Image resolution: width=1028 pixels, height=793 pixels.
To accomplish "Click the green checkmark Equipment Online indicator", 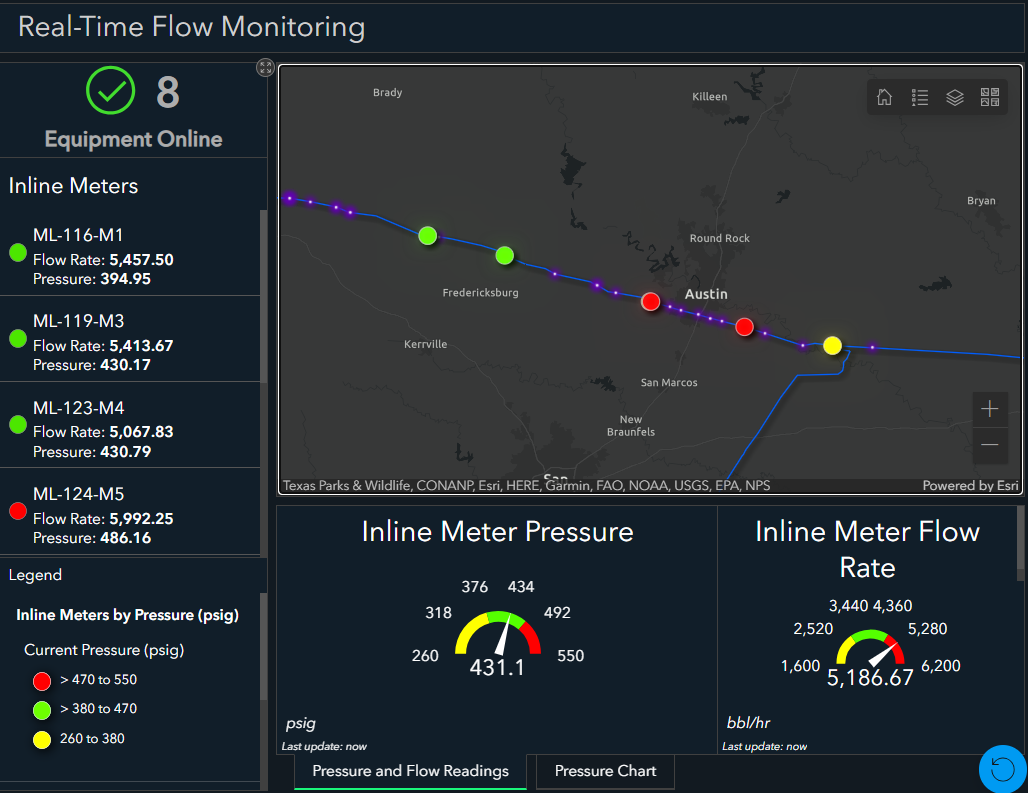I will point(111,90).
